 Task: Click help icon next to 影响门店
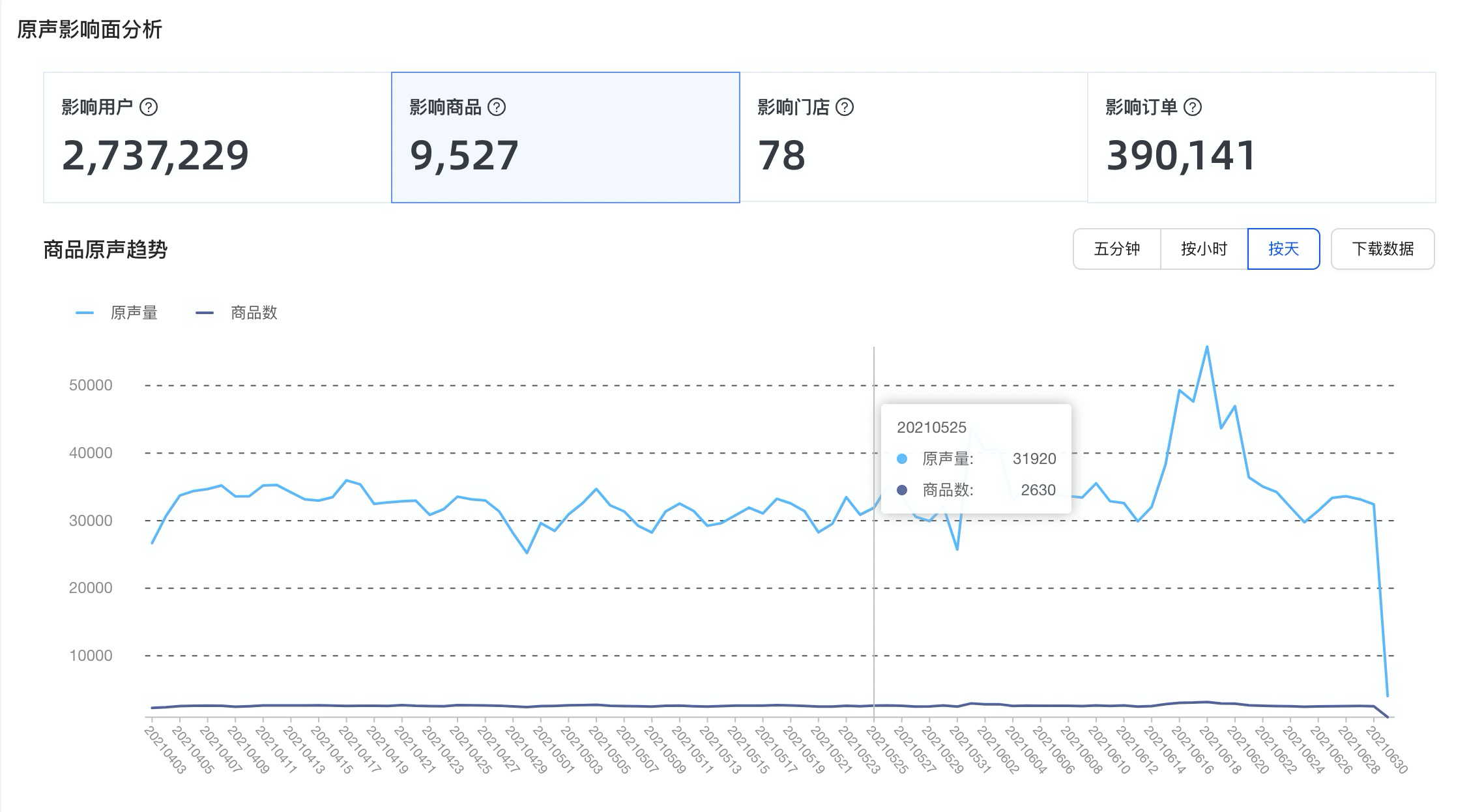click(x=845, y=107)
